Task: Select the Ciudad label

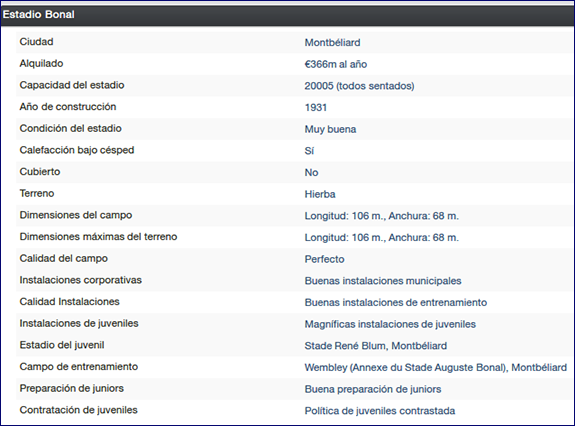Action: coord(36,42)
